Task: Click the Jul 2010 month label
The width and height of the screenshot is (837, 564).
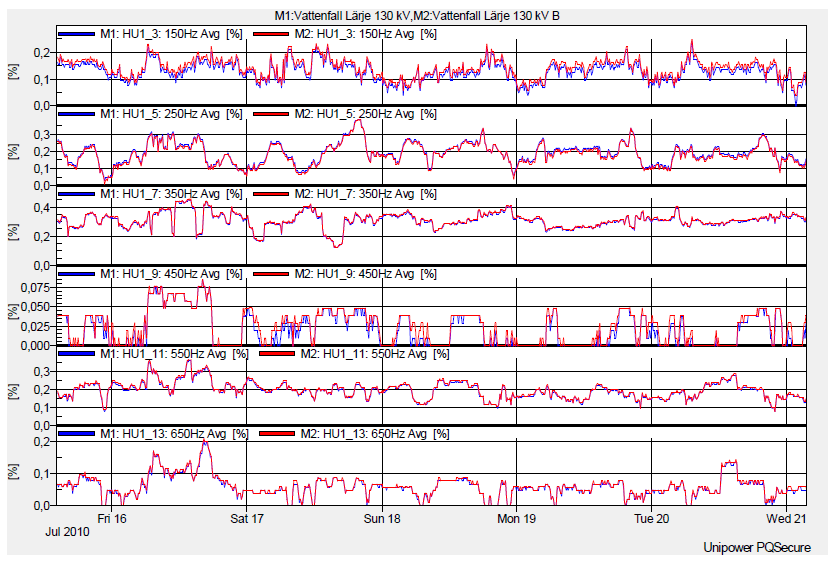Action: pyautogui.click(x=67, y=533)
